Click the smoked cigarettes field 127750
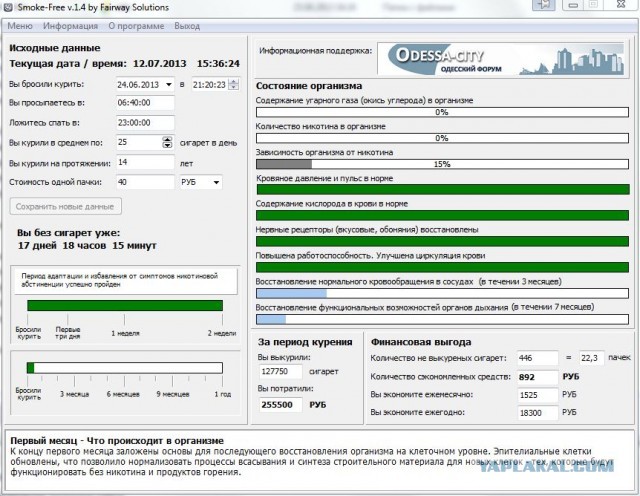 coord(280,371)
